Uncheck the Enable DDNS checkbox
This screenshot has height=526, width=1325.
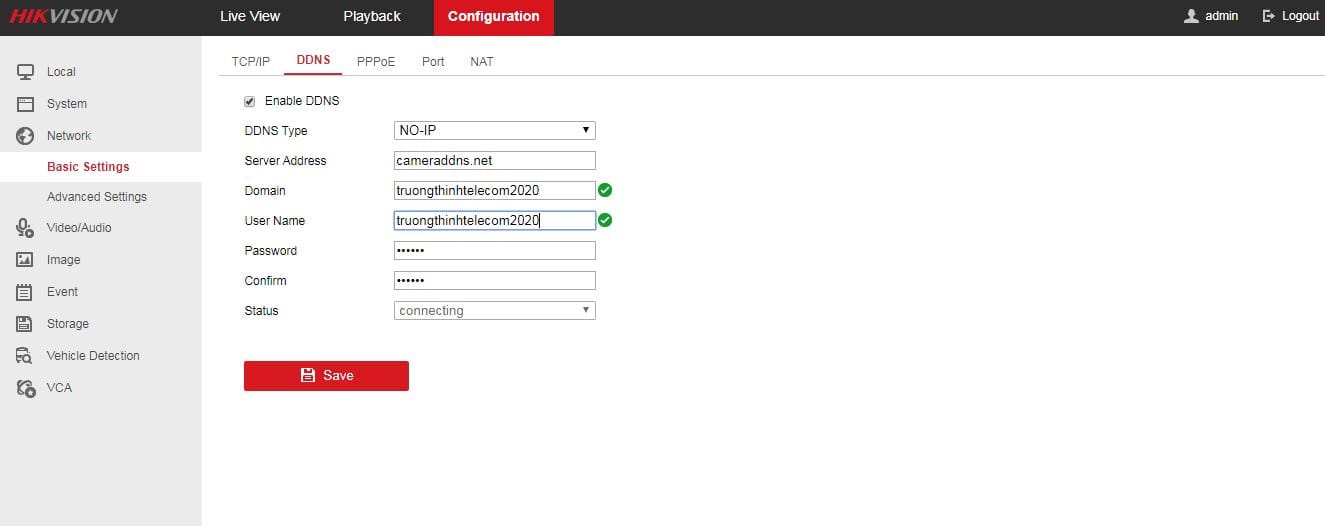[x=250, y=101]
